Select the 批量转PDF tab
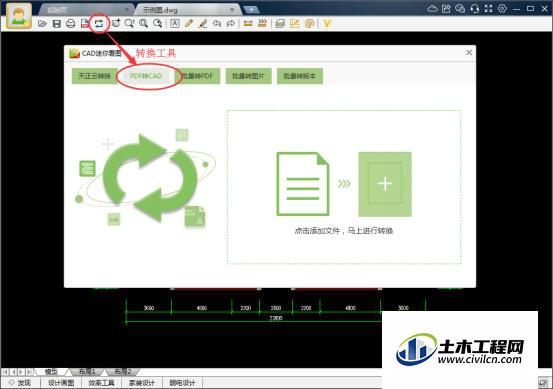The width and height of the screenshot is (553, 389). pos(198,76)
